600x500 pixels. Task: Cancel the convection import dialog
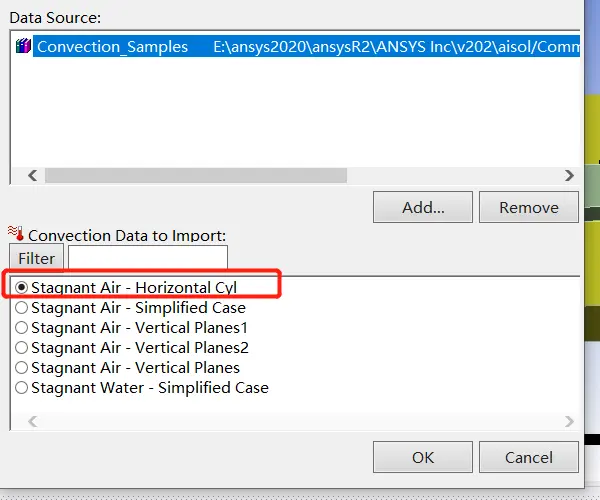pos(529,457)
